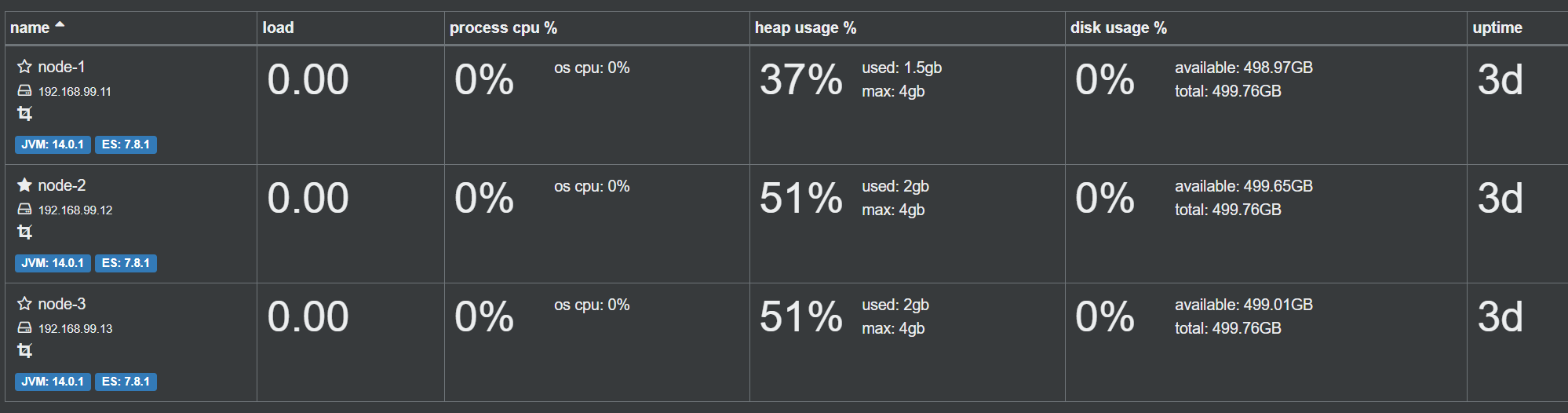
Task: Click the ES: 7.8.1 badge on node-3
Action: (x=126, y=382)
